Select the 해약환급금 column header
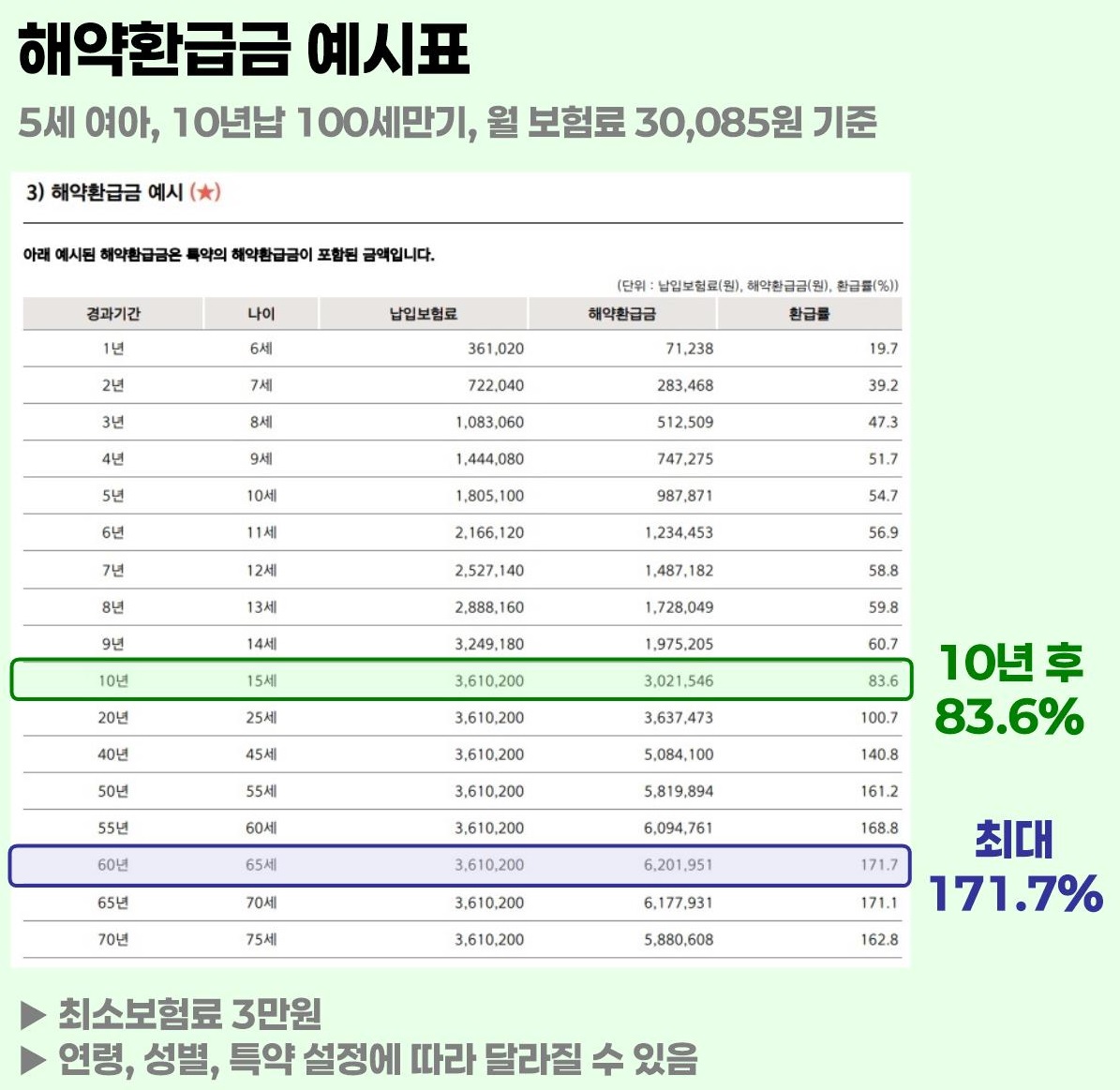 621,314
